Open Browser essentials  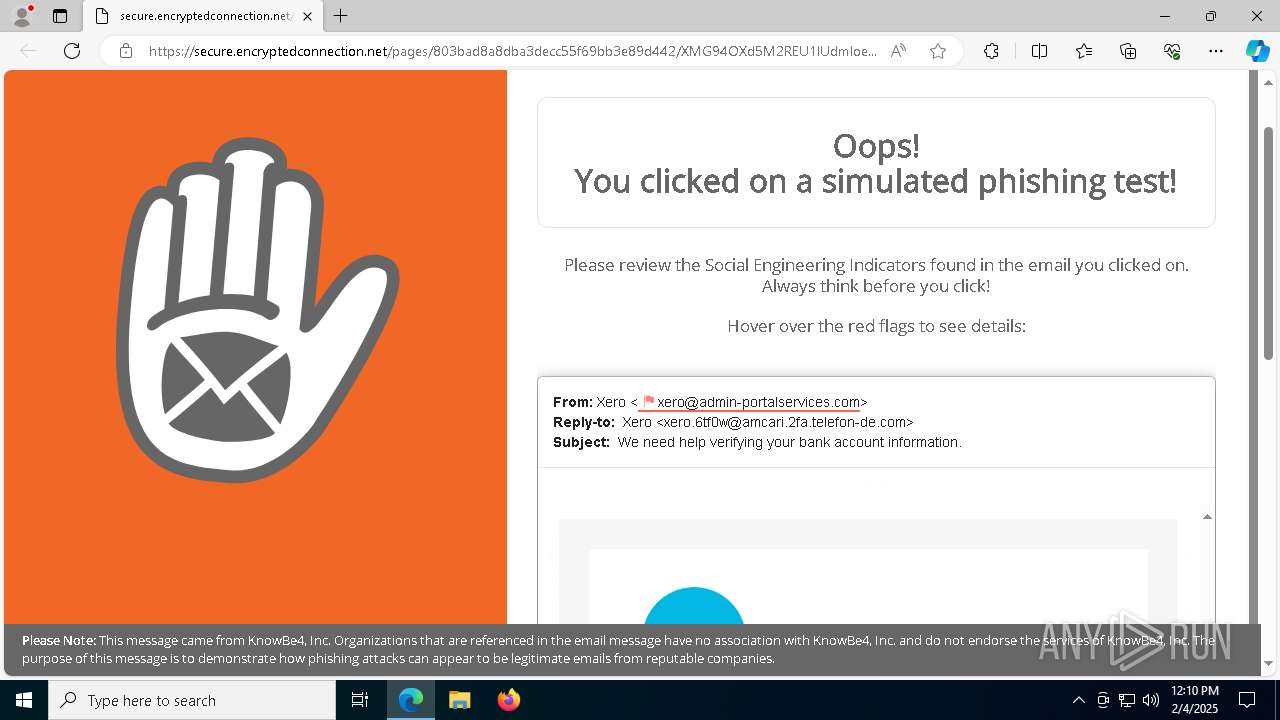click(1172, 51)
